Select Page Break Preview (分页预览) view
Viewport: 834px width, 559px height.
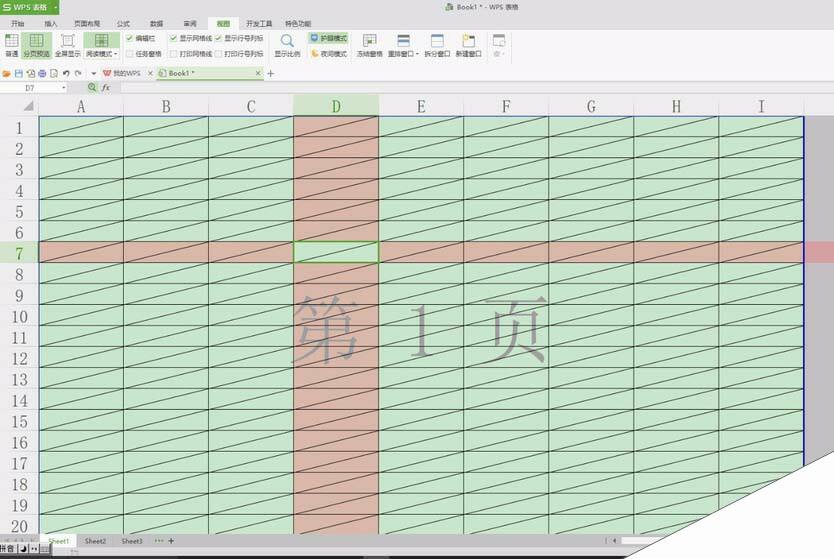point(36,45)
